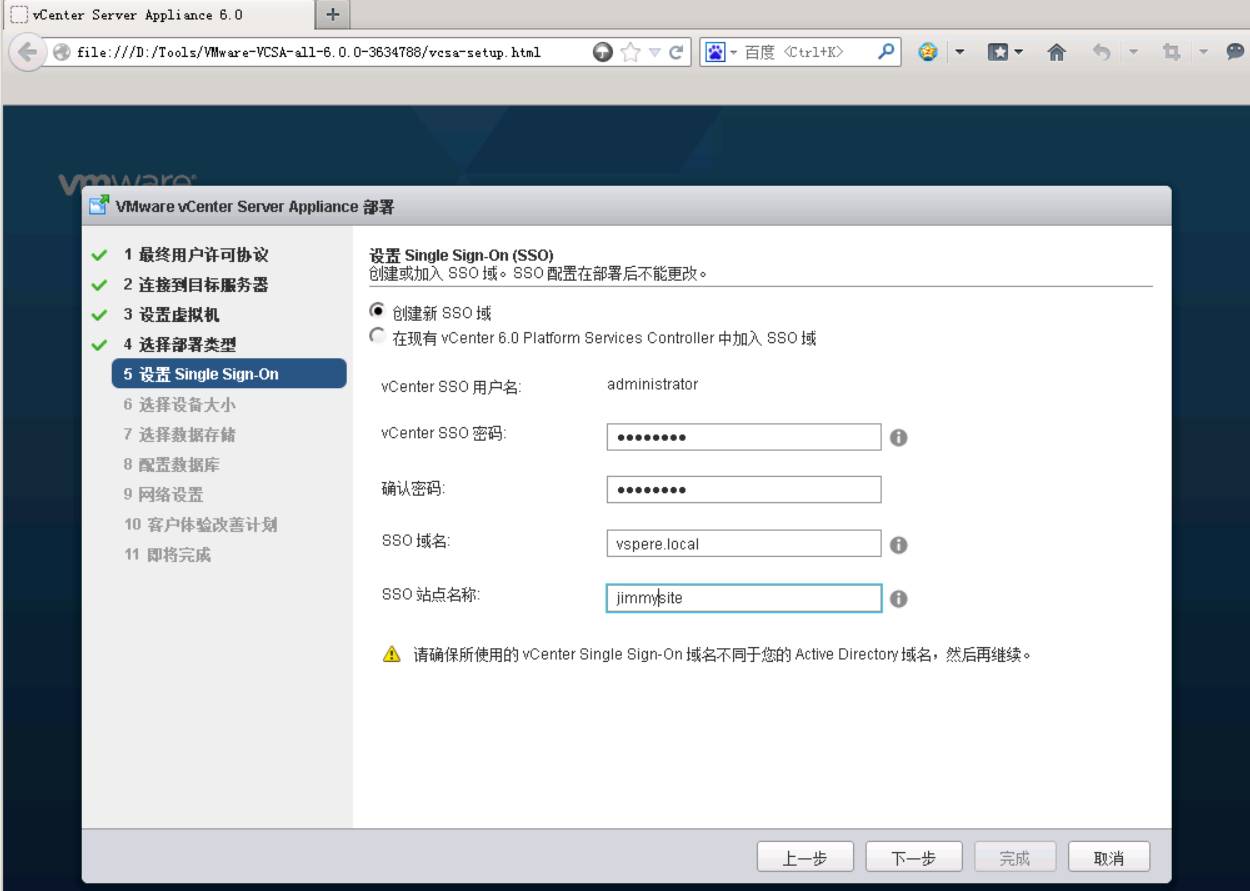Image resolution: width=1250 pixels, height=891 pixels.
Task: Click the administrator username text
Action: point(652,384)
